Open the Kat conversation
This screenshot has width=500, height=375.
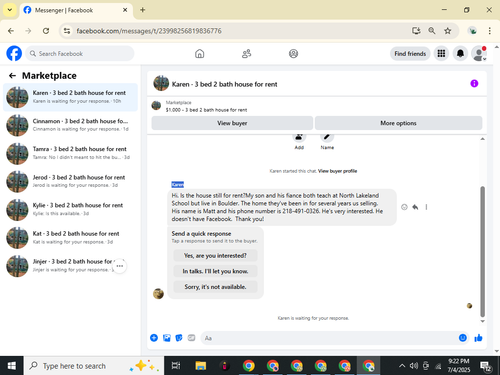[x=70, y=237]
